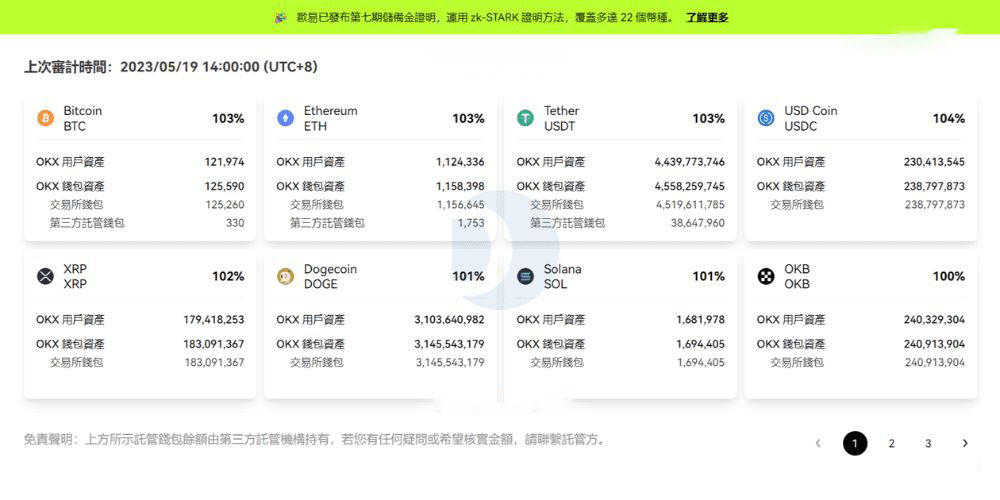Screen dimensions: 1000x500
Task: Click Tether wallet assets value 4,558,259,745
Action: click(689, 187)
